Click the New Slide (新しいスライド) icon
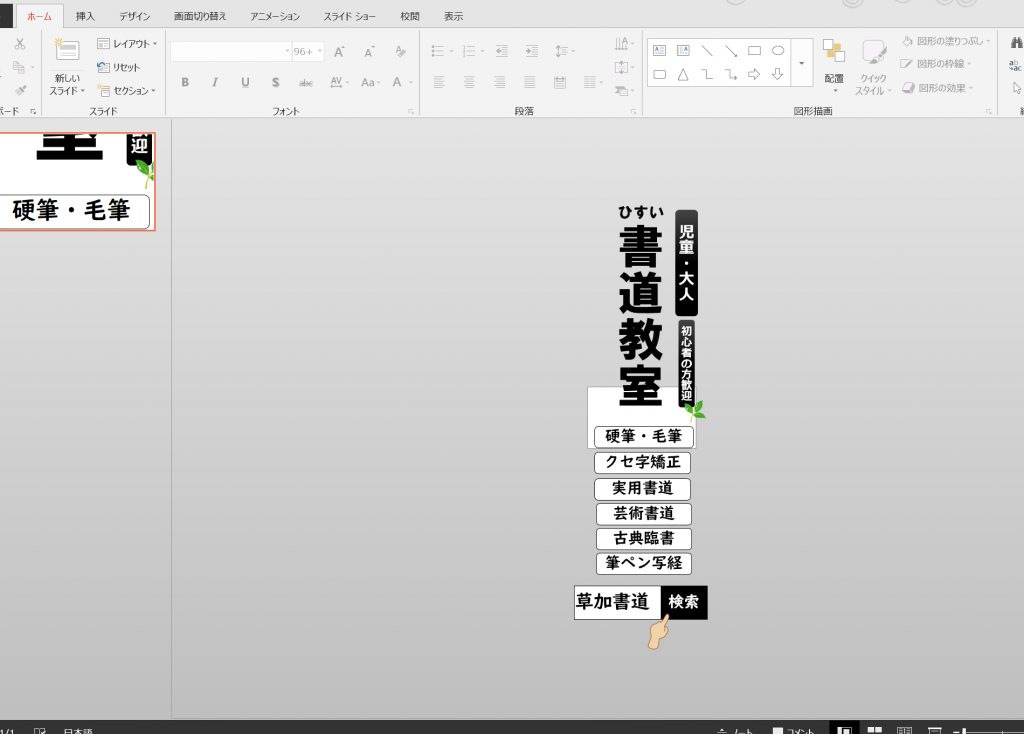 [67, 52]
